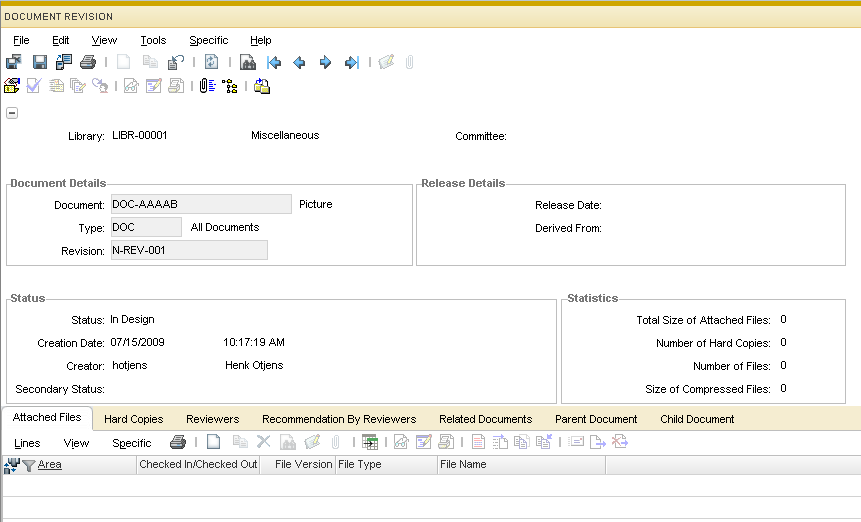Go to the next record arrow
The image size is (861, 522).
[325, 62]
